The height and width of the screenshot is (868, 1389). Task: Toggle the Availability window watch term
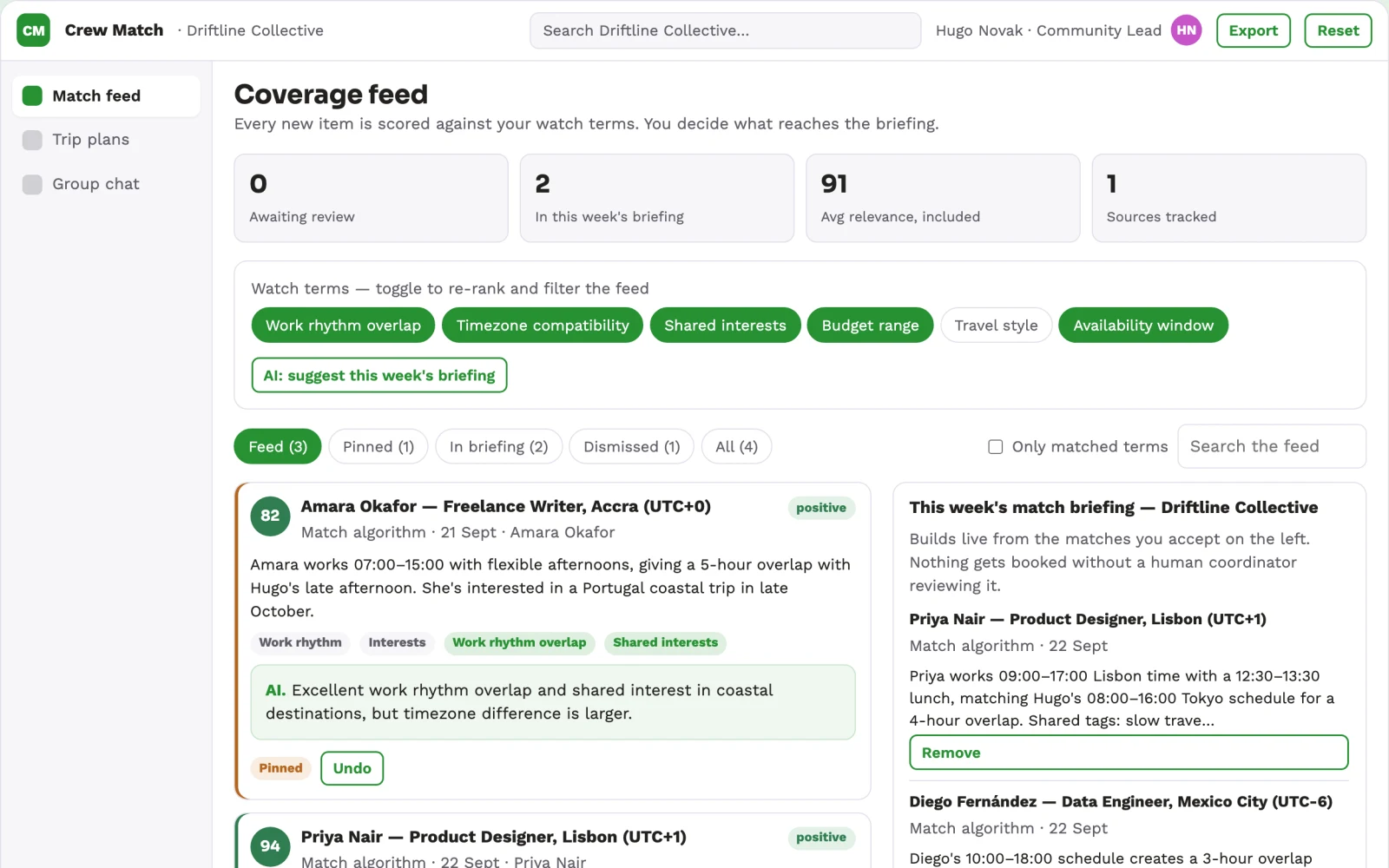1143,325
